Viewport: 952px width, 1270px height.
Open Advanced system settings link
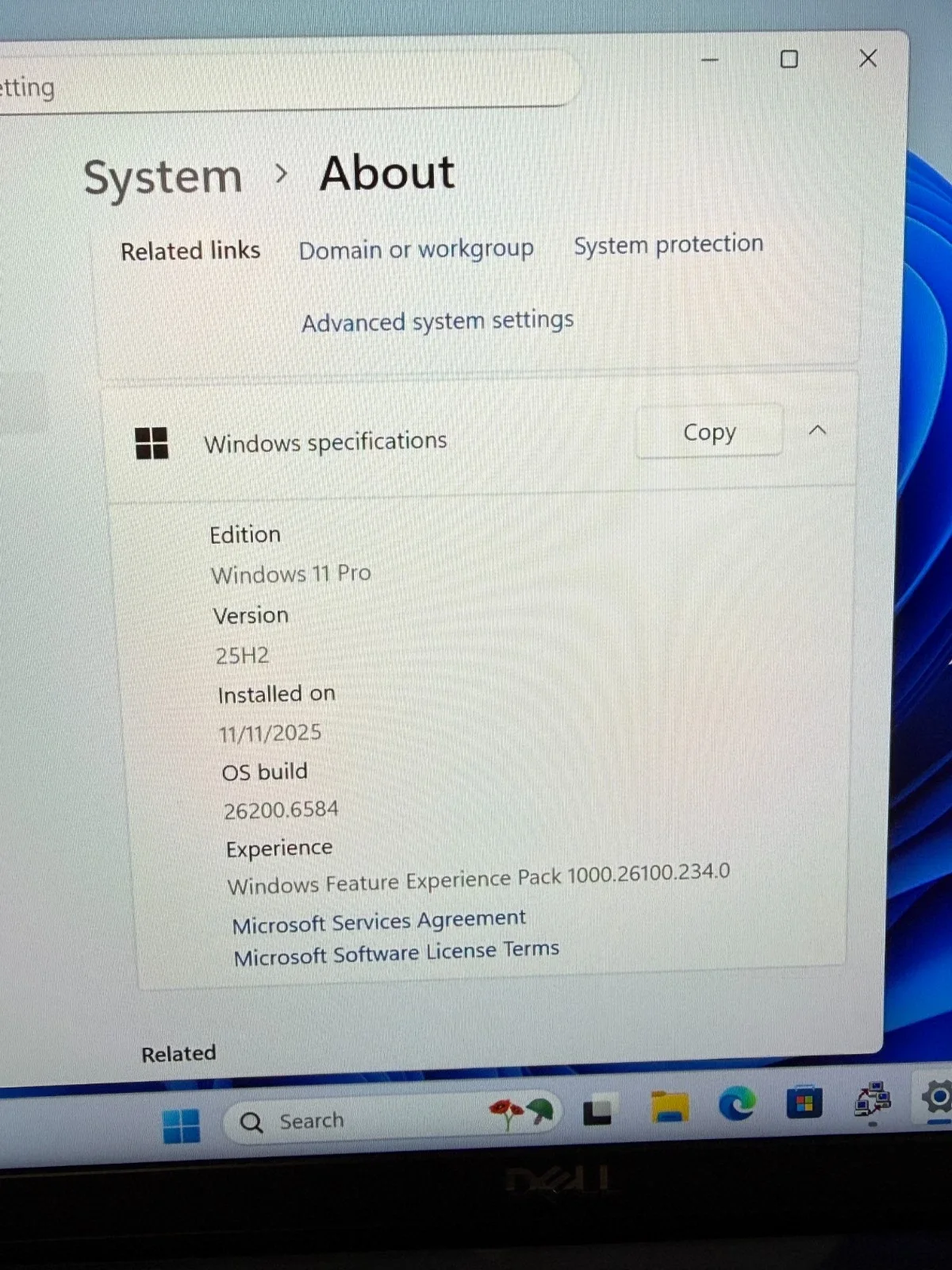pos(437,321)
